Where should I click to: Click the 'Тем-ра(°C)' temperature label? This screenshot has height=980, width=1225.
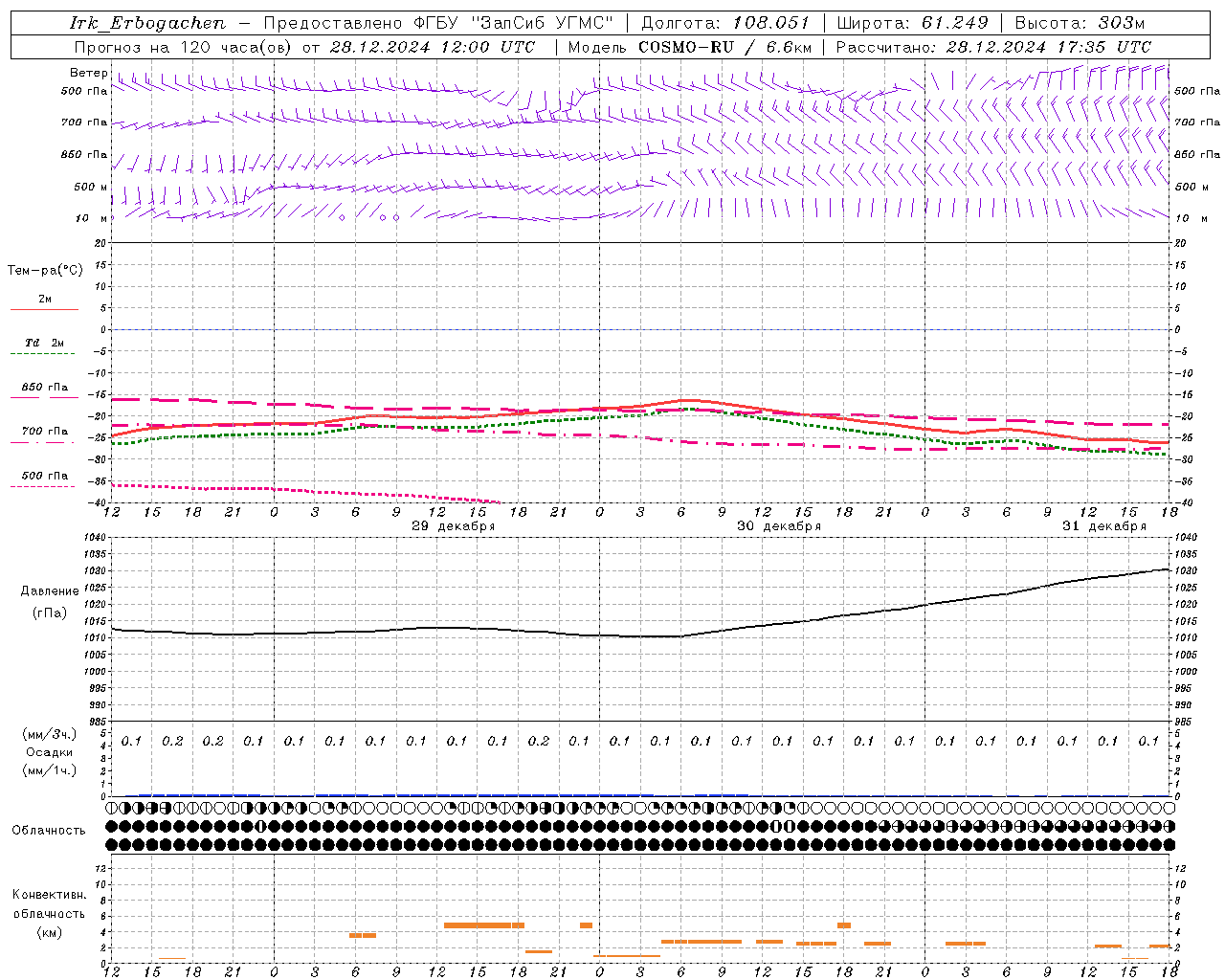click(x=45, y=271)
